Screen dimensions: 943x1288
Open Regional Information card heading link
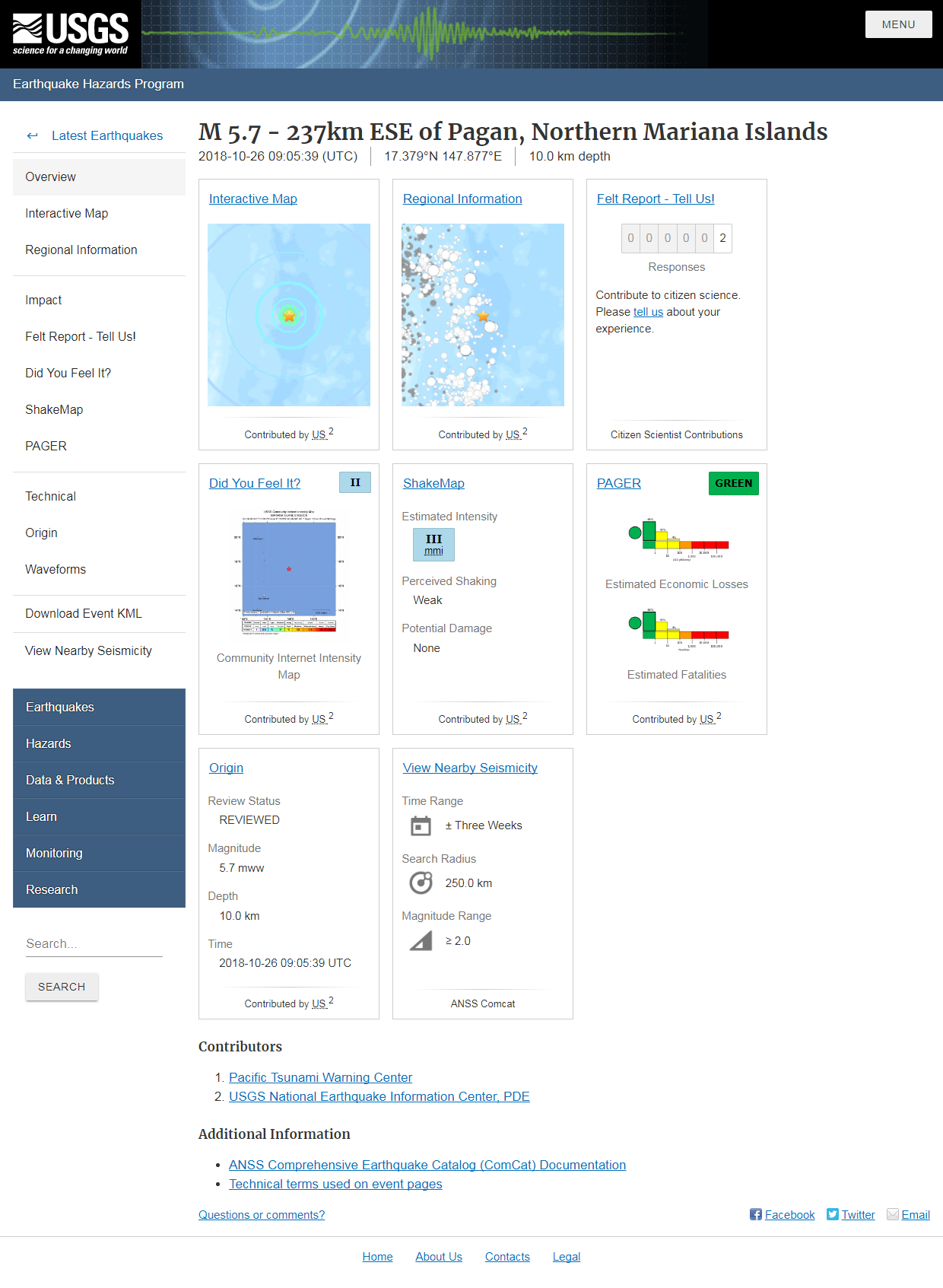(x=462, y=199)
